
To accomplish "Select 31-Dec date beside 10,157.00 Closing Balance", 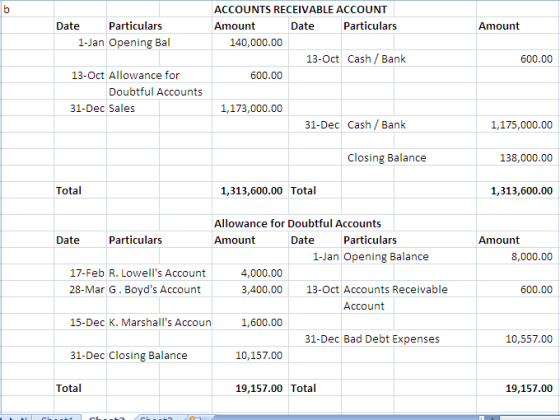I will tap(87, 355).
